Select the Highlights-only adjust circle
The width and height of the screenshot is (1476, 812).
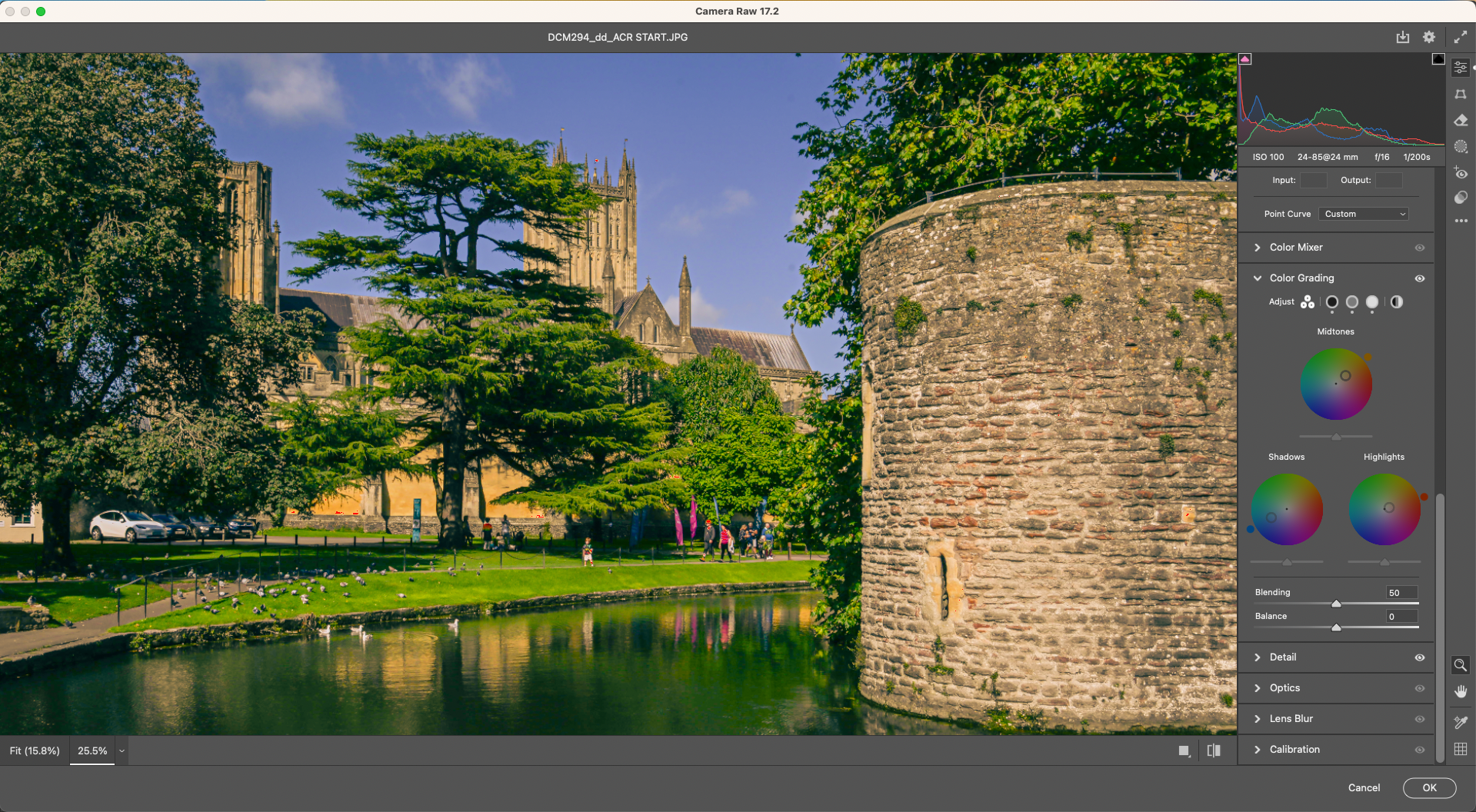pyautogui.click(x=1372, y=302)
